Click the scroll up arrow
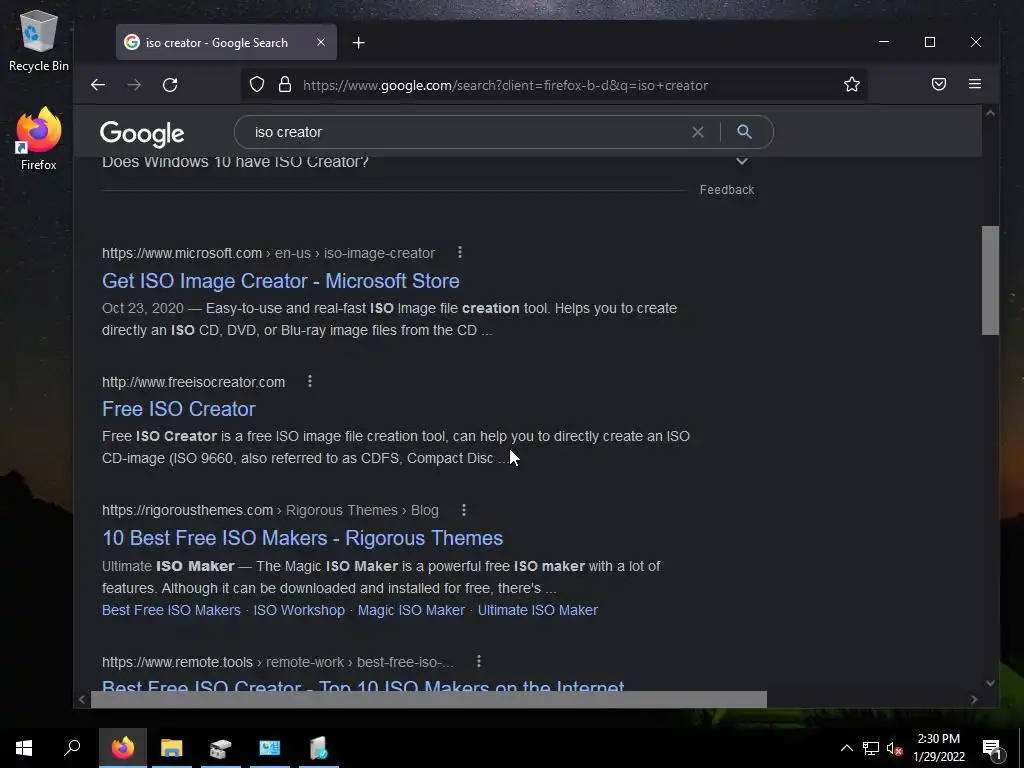This screenshot has width=1024, height=768. pyautogui.click(x=990, y=114)
